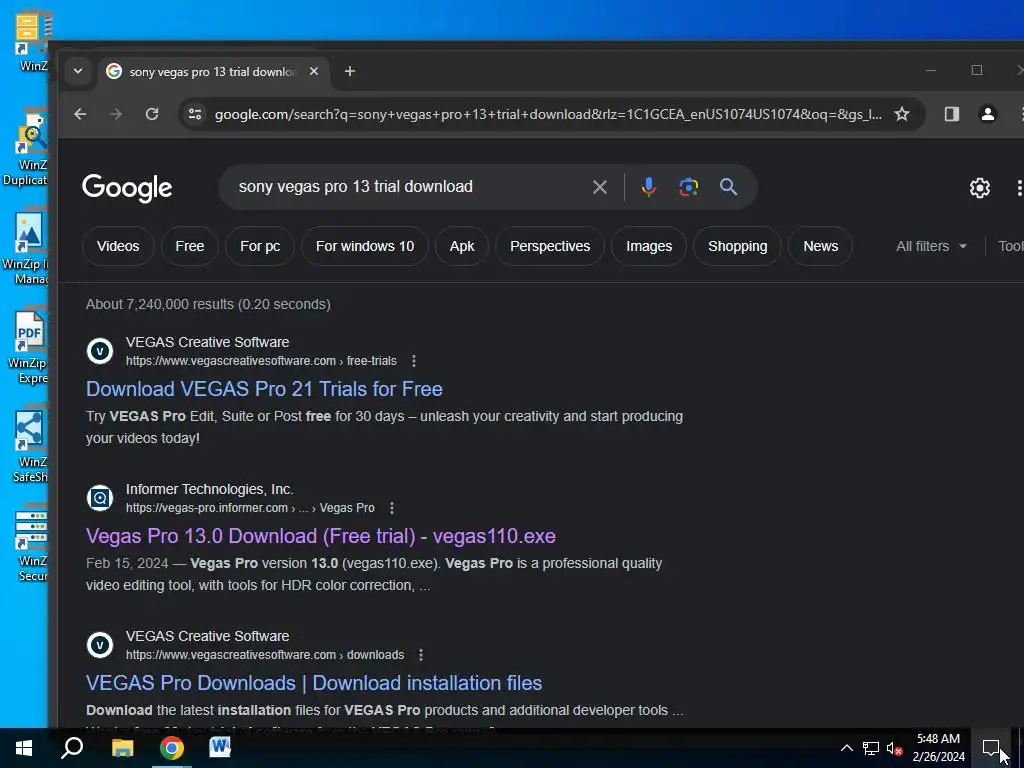Screen dimensions: 1024x768
Task: Show hidden system tray icons
Action: point(846,748)
